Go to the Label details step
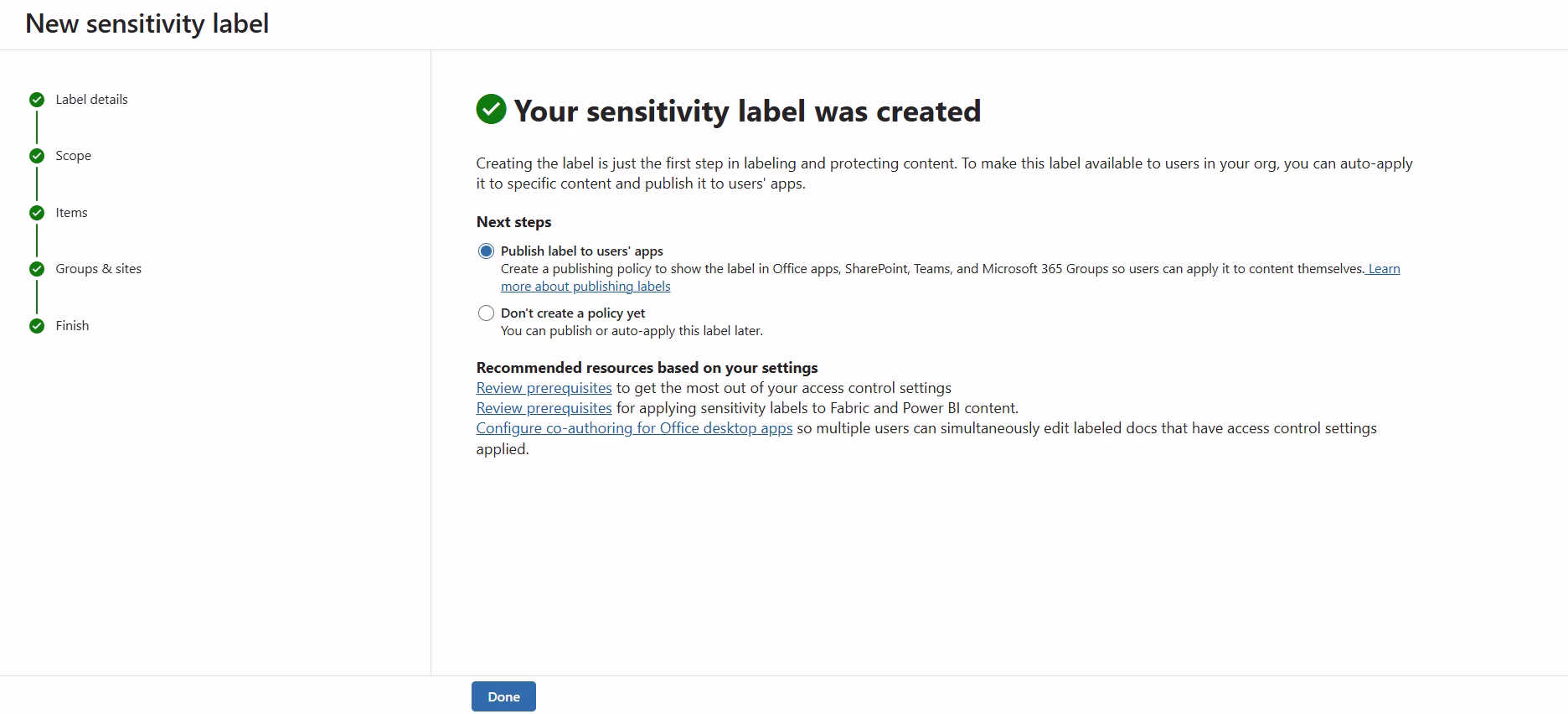Screen dimensions: 1568x714 tap(91, 99)
